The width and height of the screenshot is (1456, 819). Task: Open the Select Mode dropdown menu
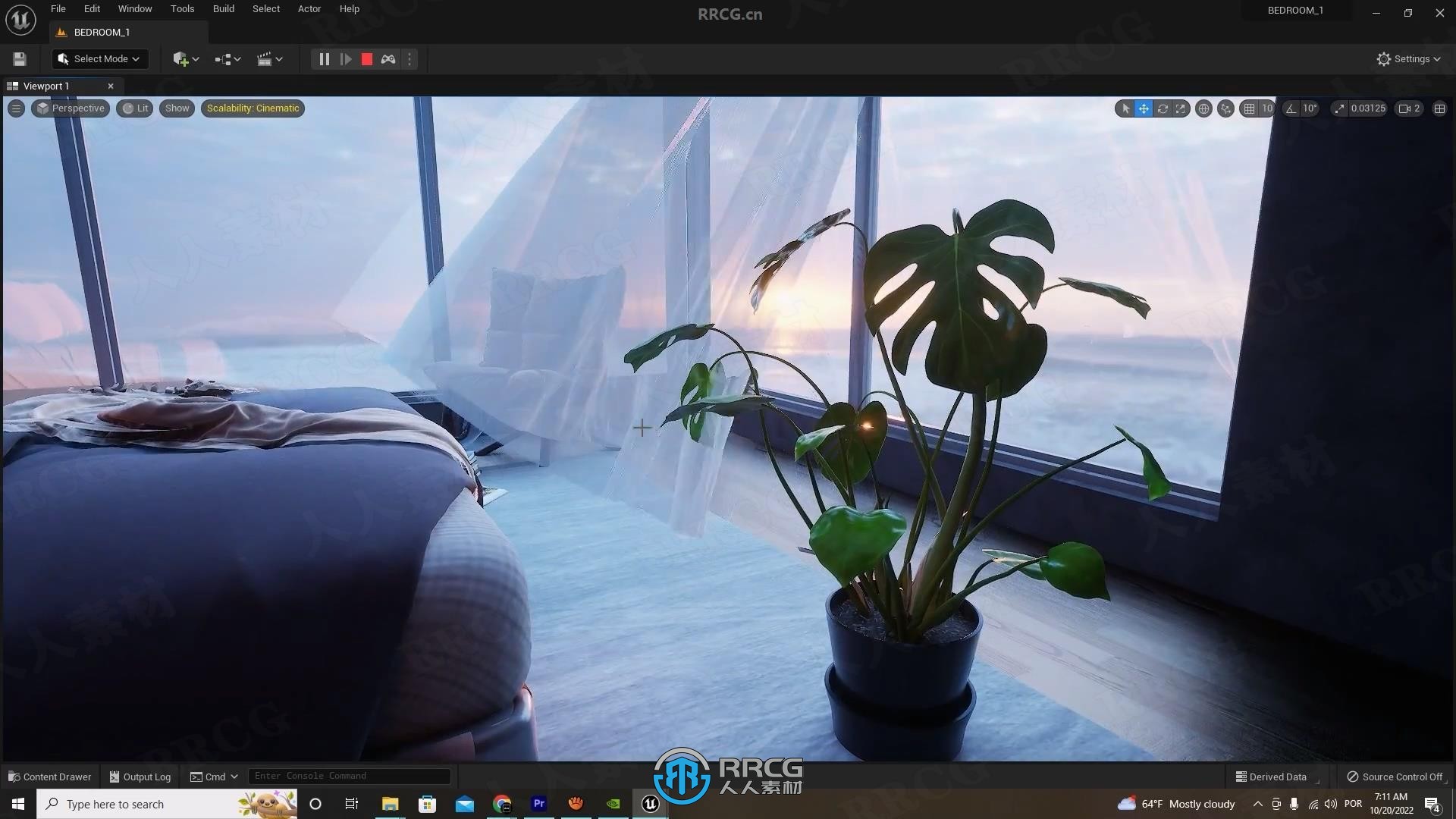click(x=99, y=58)
